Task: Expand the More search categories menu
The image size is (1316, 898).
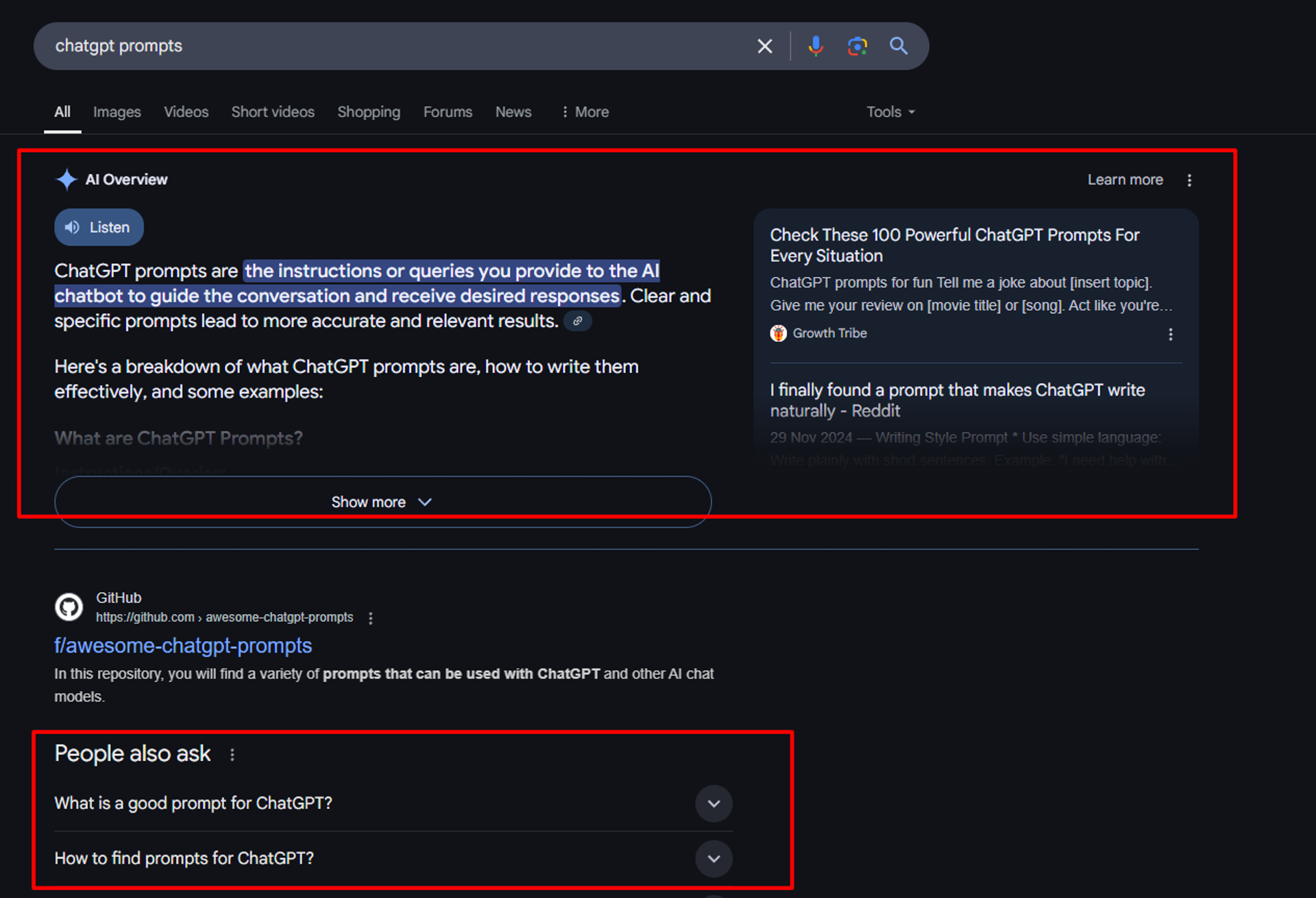Action: tap(585, 112)
